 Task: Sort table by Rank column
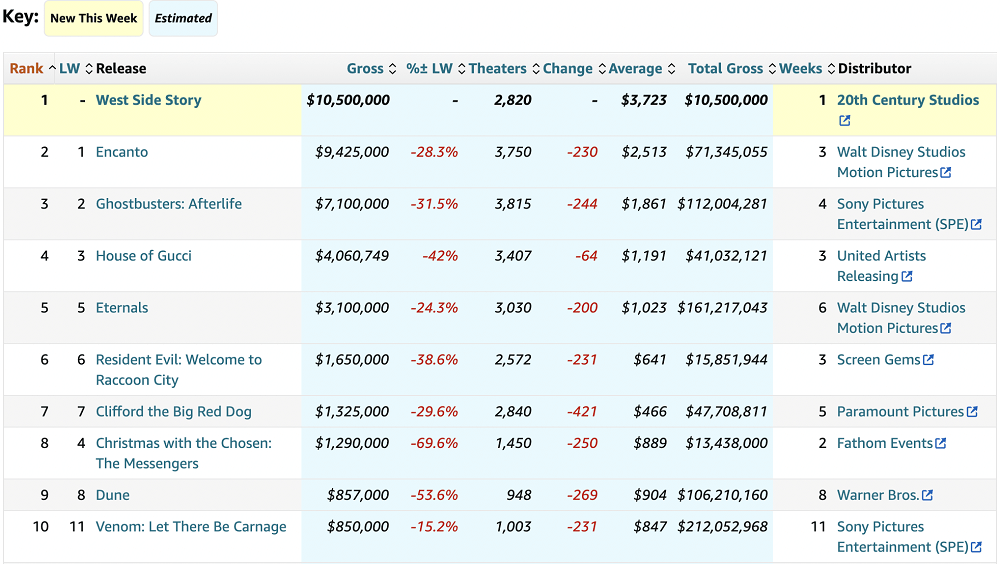(27, 69)
